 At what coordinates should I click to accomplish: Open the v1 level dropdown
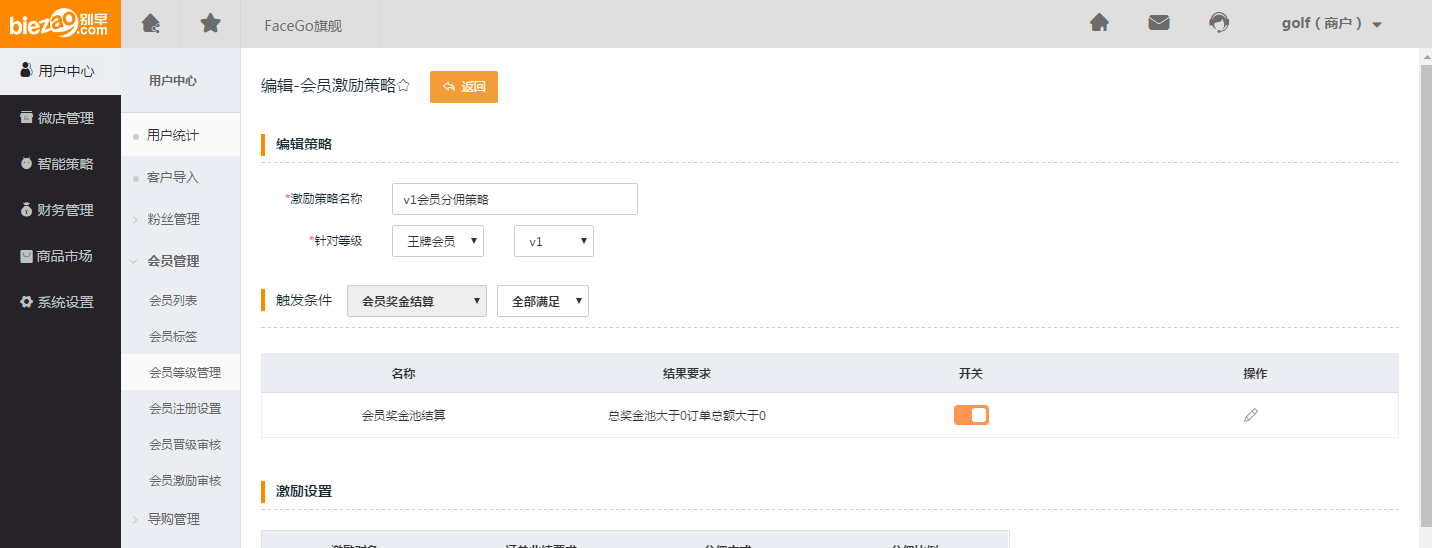(x=553, y=241)
